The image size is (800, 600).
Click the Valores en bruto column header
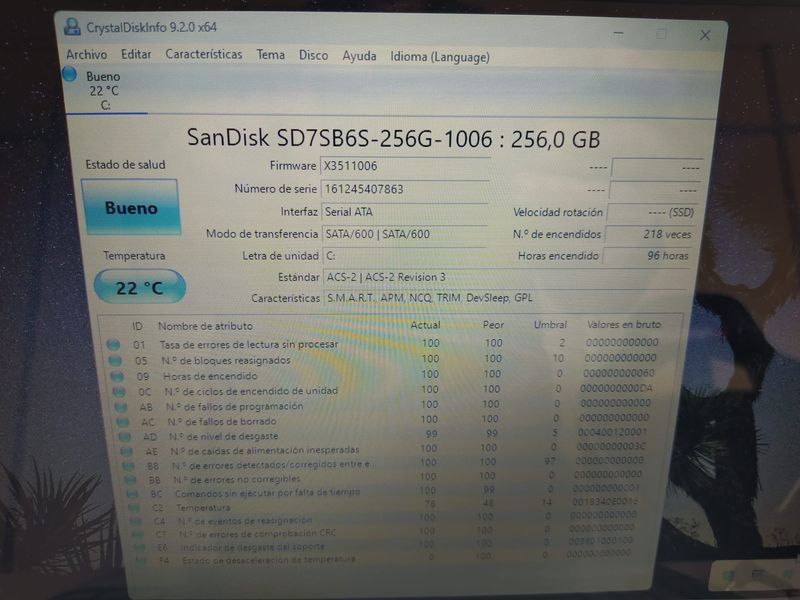623,324
